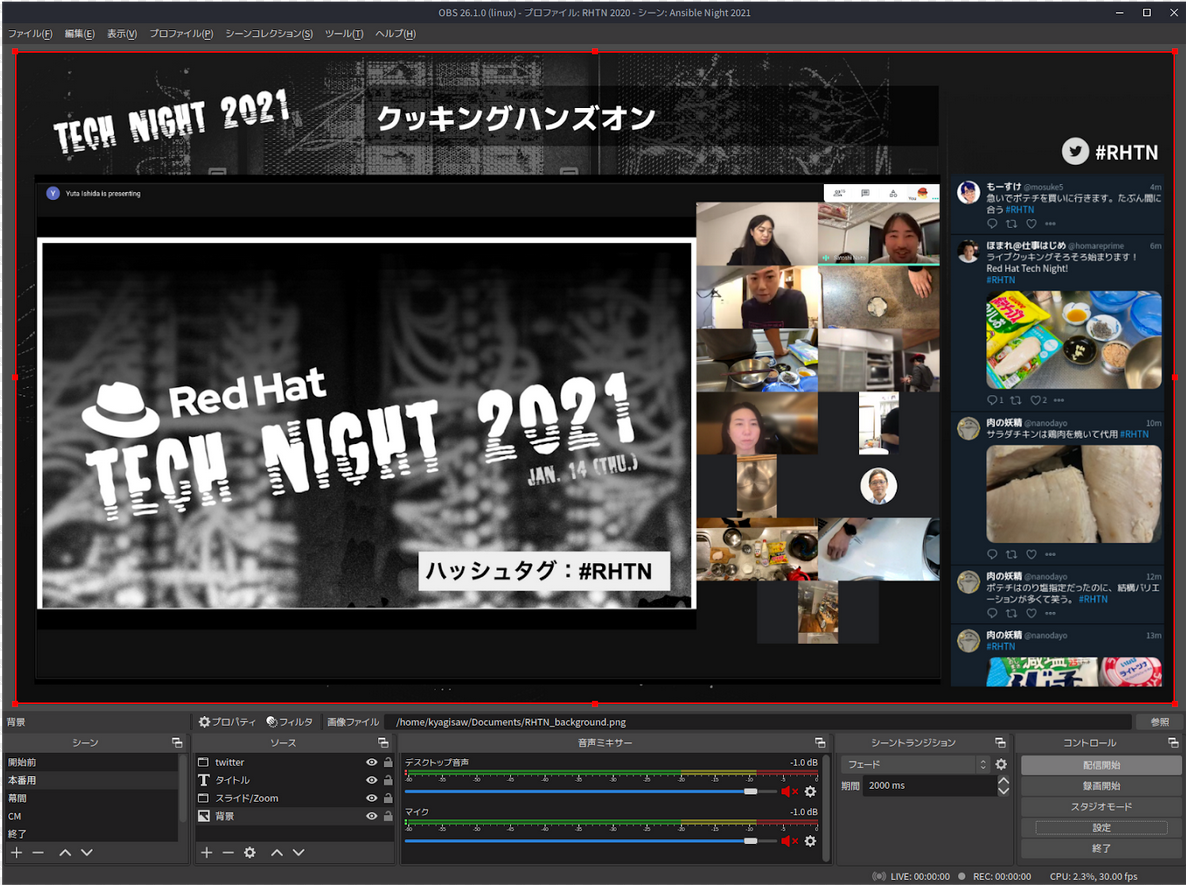Undock the 音声ミキサー panel
Screen dimensions: 1186x885
[820, 743]
